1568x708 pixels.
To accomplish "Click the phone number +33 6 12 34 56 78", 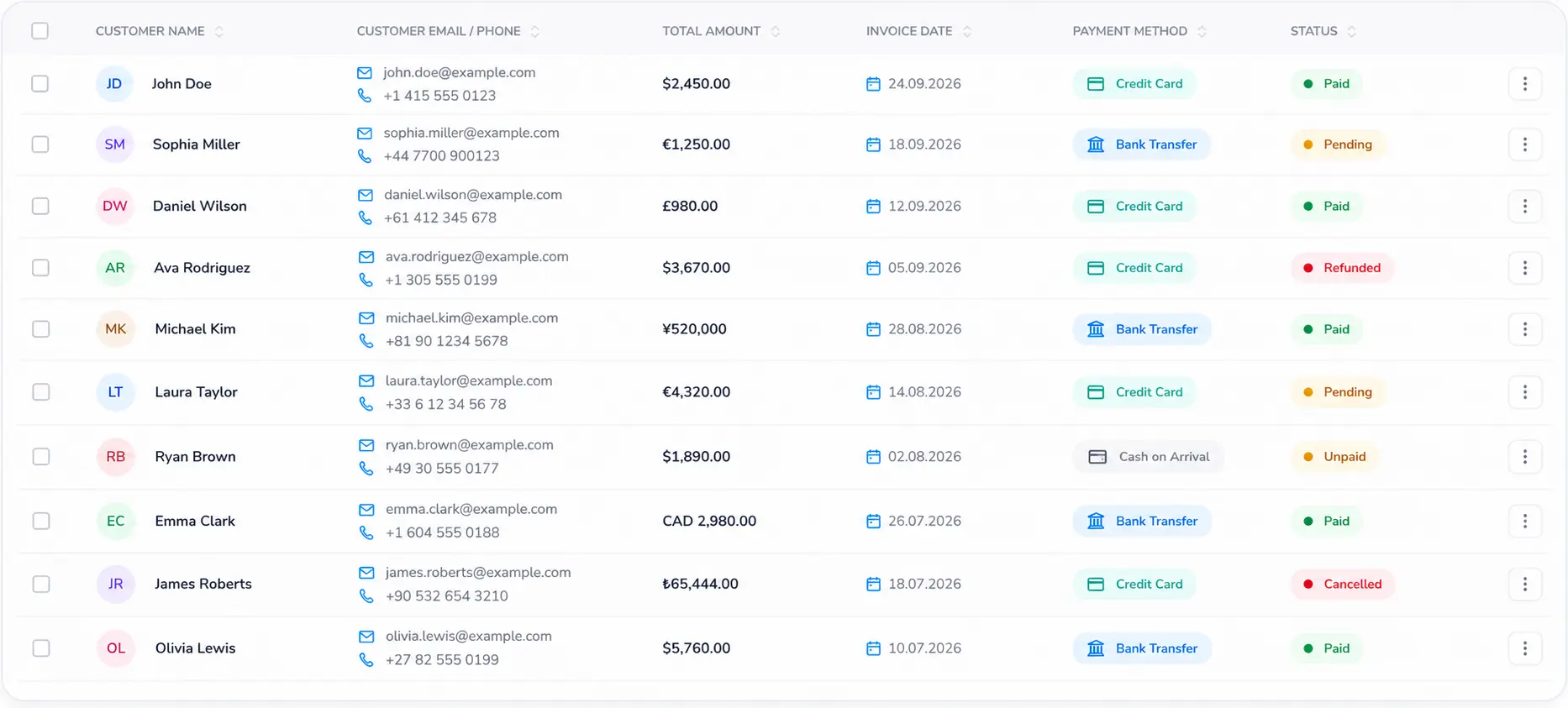I will click(x=446, y=405).
